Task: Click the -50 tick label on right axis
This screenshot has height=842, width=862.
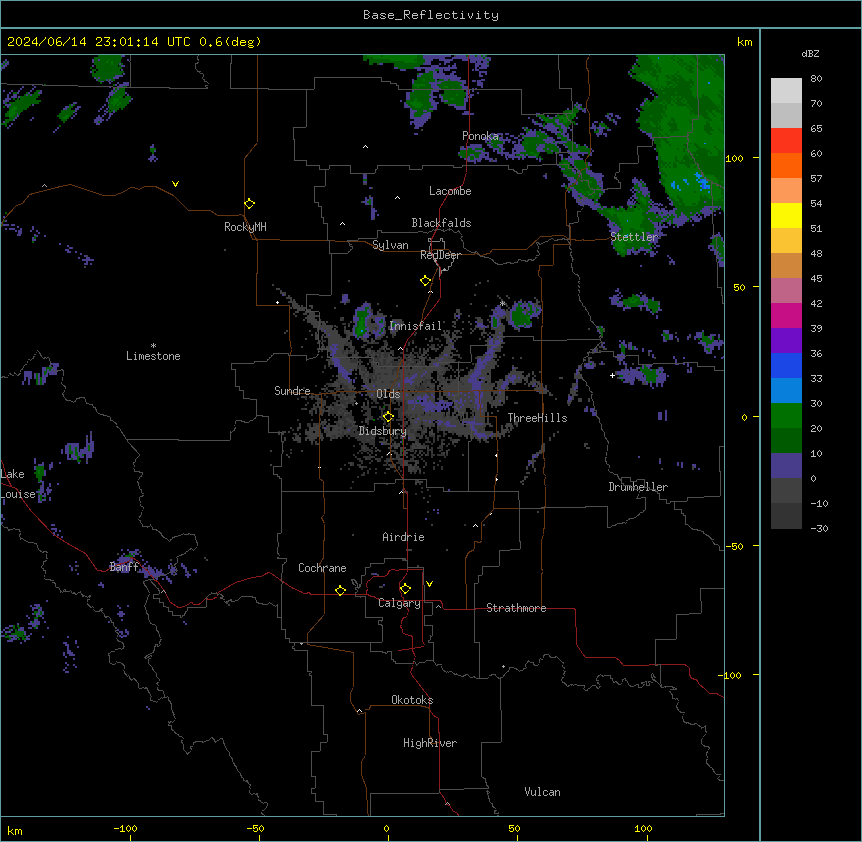Action: (734, 546)
